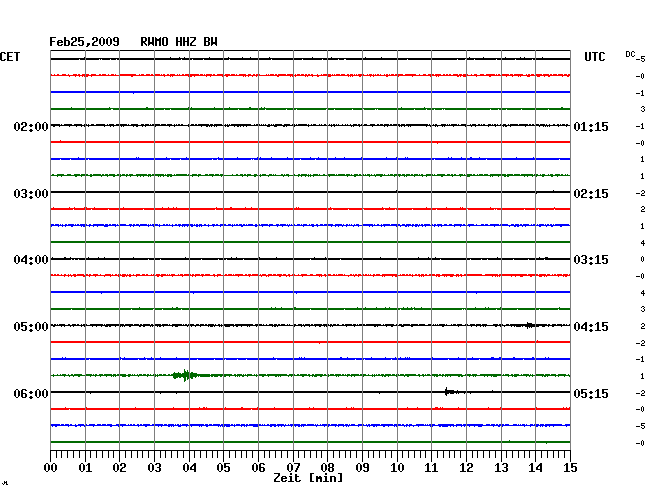Click minute tick label 04
The width and height of the screenshot is (650, 494).
(x=189, y=468)
